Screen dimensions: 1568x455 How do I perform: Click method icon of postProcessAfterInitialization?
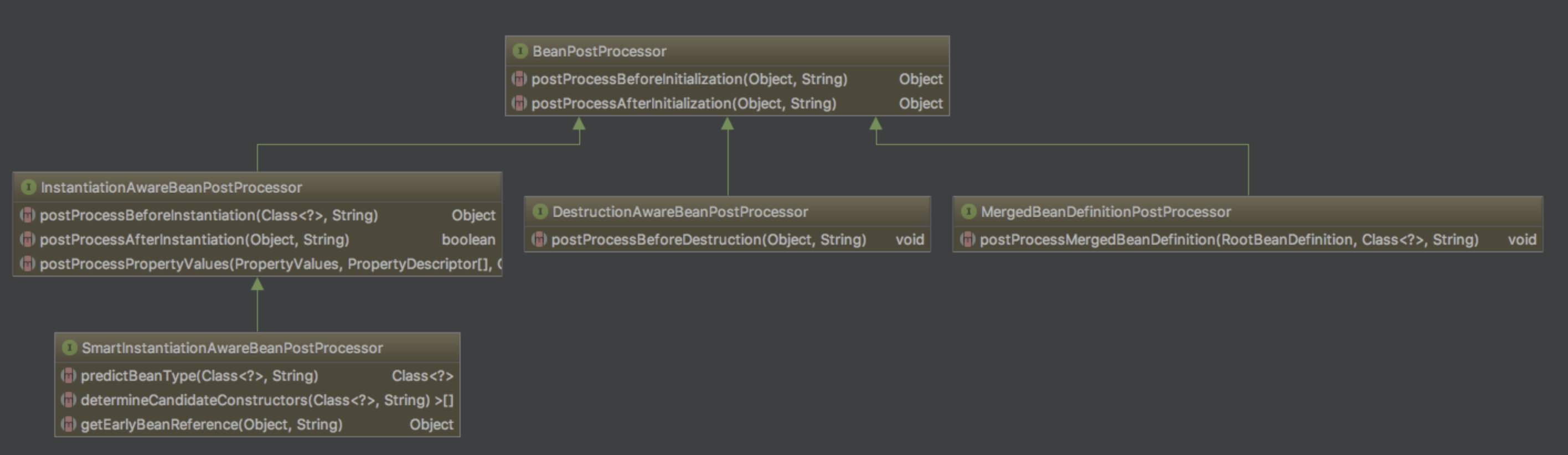519,104
